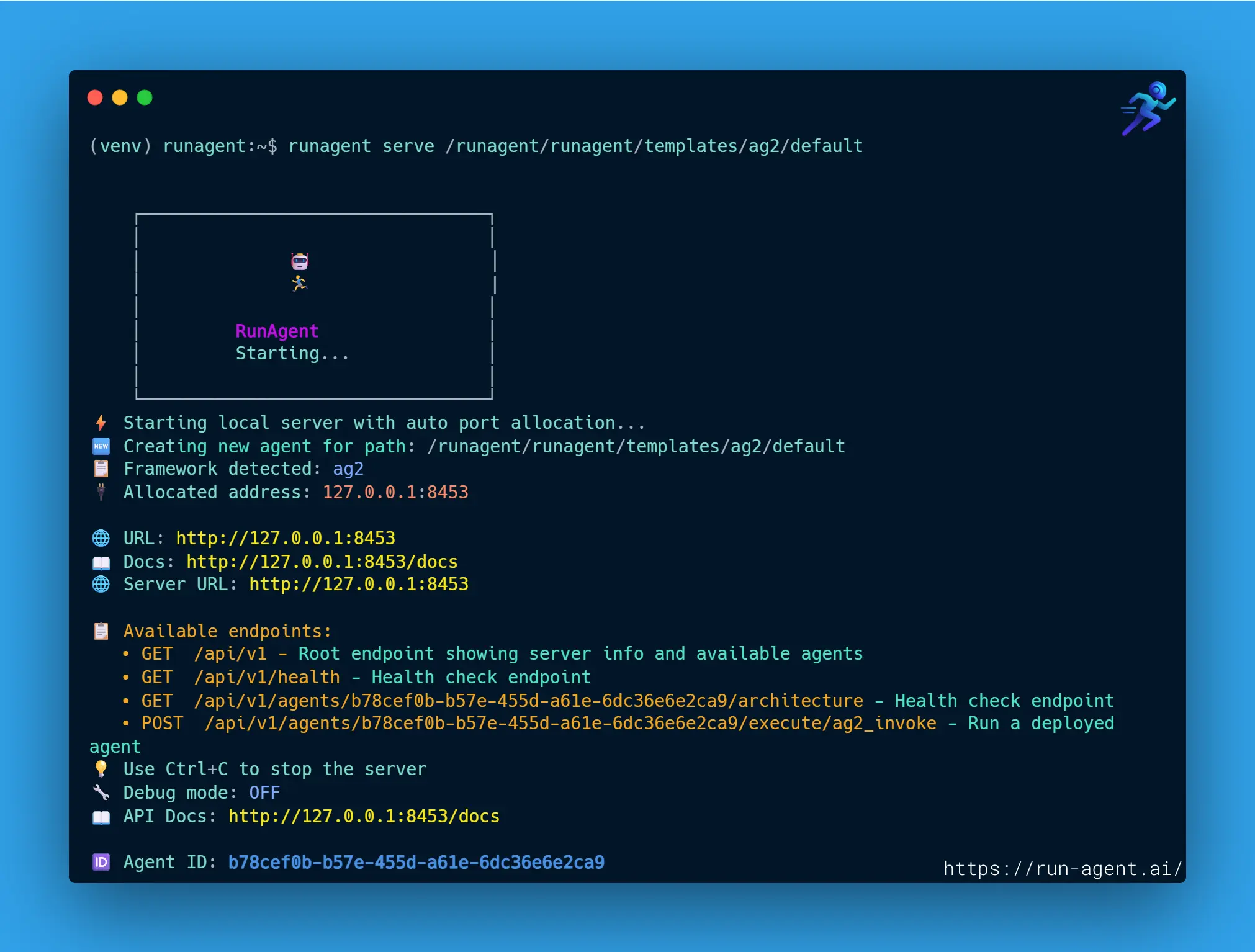Image resolution: width=1255 pixels, height=952 pixels.
Task: Click the framework value ag2
Action: coord(348,469)
